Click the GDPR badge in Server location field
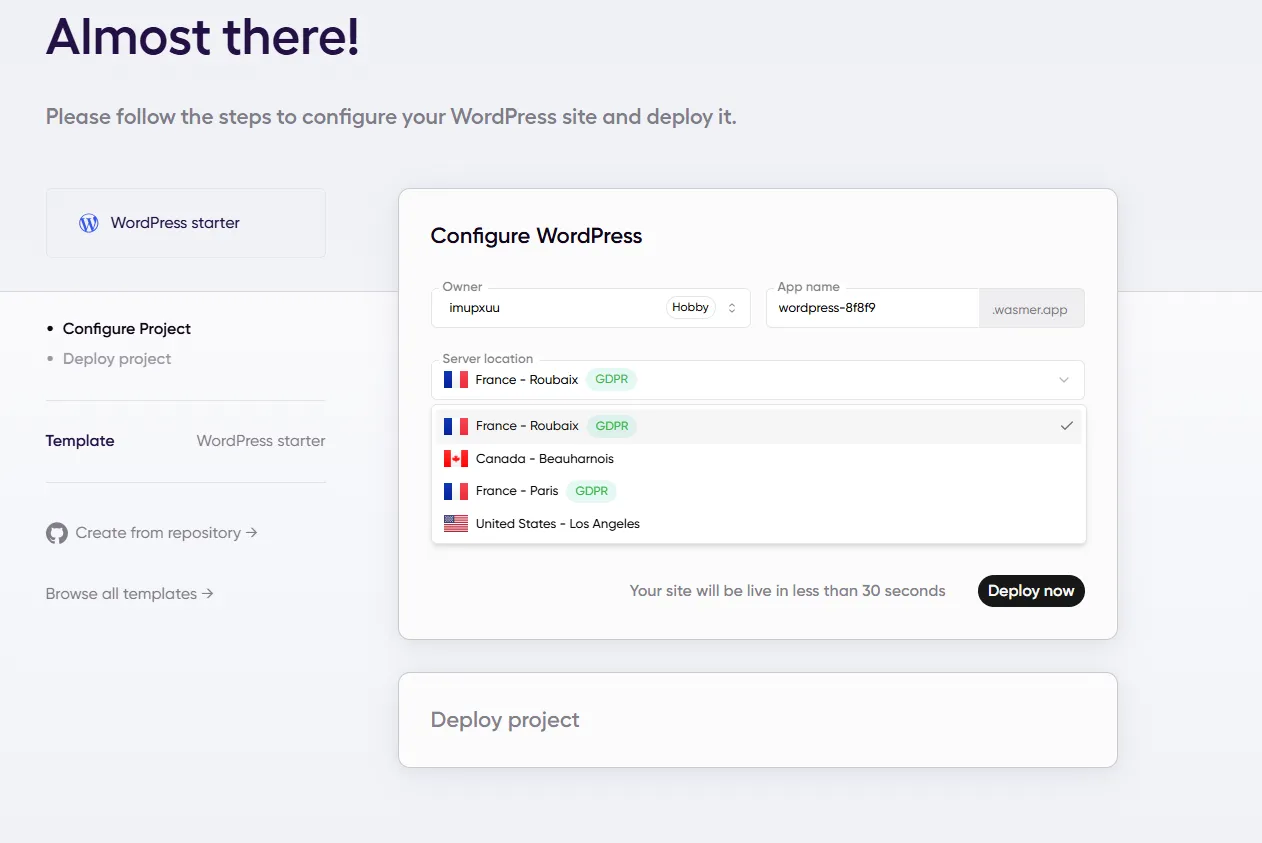Image resolution: width=1262 pixels, height=843 pixels. pyautogui.click(x=612, y=380)
